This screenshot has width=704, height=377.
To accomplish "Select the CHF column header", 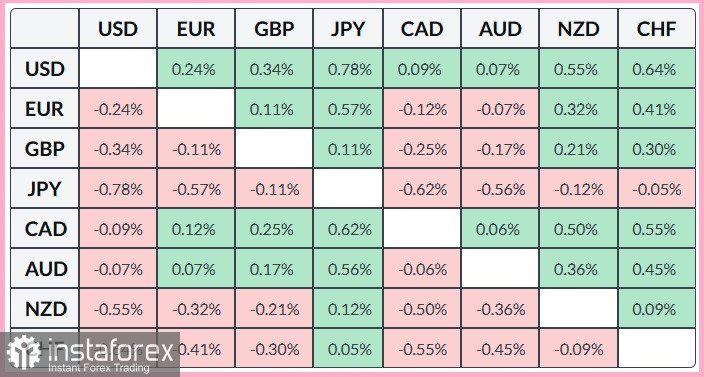I will pyautogui.click(x=656, y=28).
